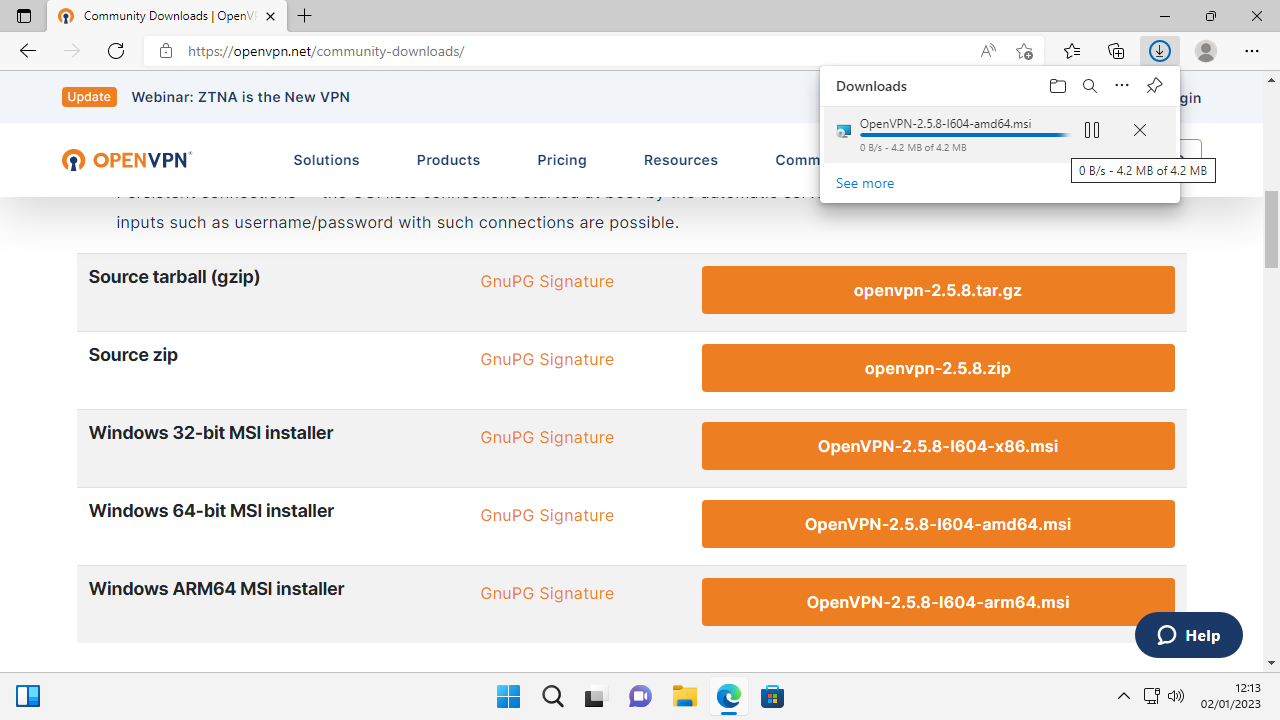This screenshot has height=720, width=1280.
Task: Click the Downloads panel title
Action: tap(871, 86)
